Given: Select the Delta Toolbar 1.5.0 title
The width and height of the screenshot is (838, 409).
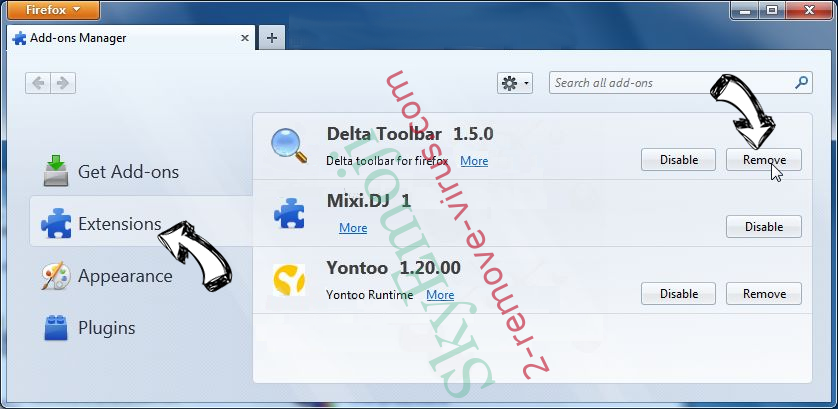Looking at the screenshot, I should 410,134.
